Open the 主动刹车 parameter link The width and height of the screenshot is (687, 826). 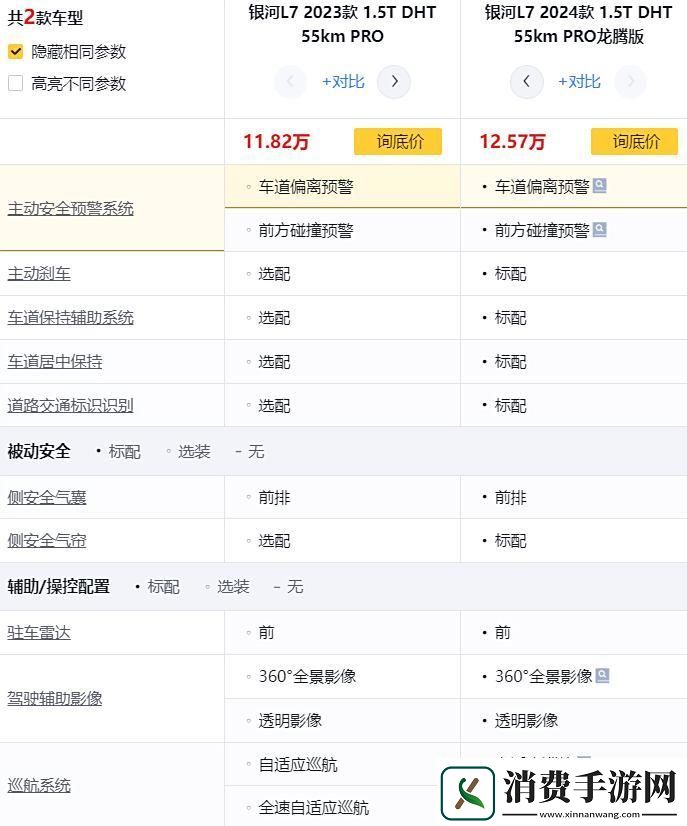(x=39, y=273)
